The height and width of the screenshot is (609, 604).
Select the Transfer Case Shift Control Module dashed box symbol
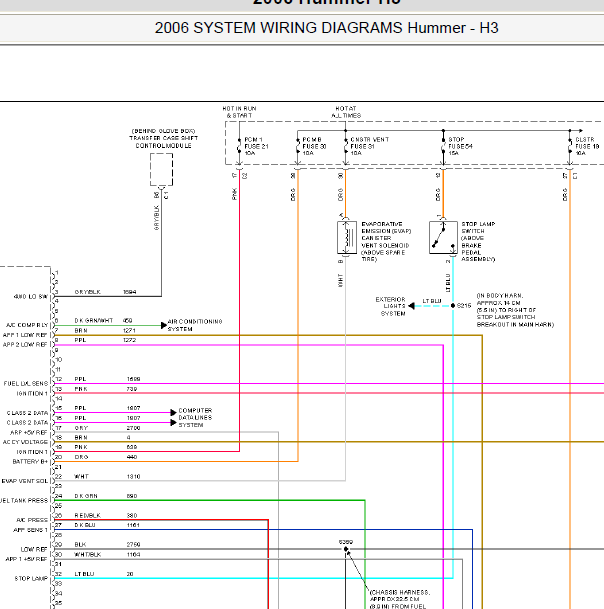(x=162, y=170)
